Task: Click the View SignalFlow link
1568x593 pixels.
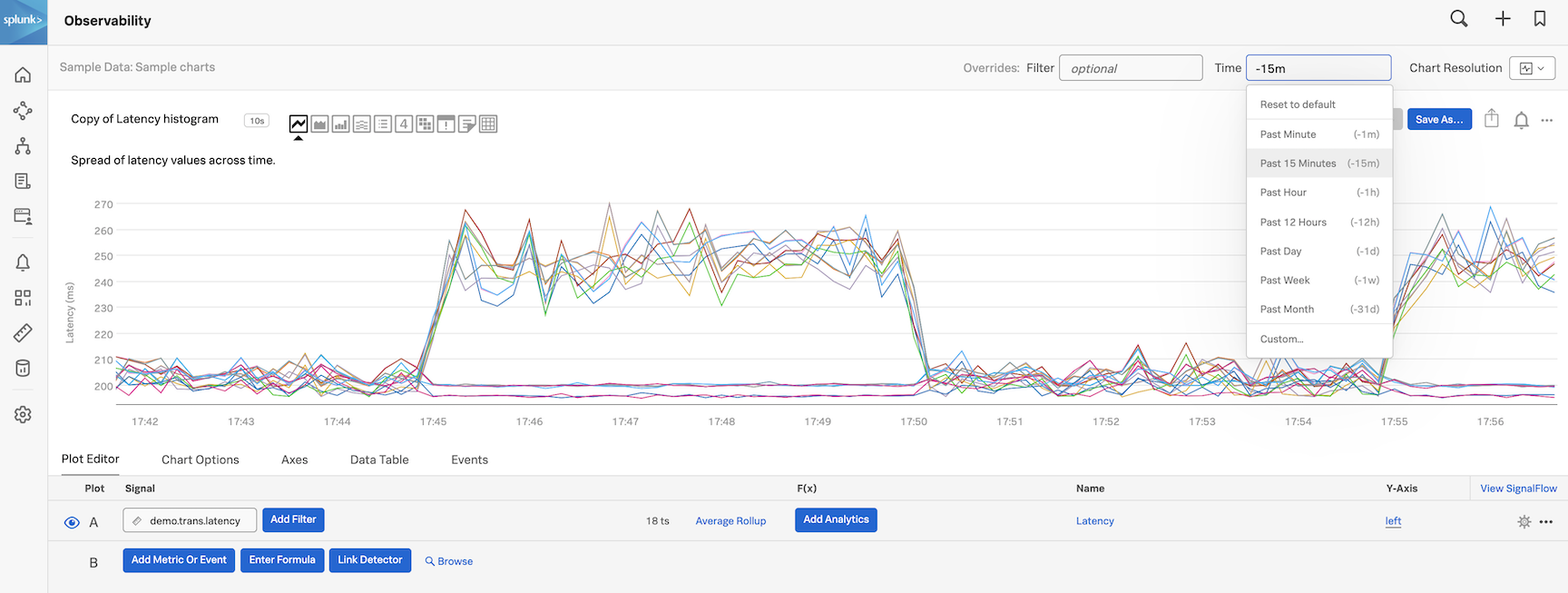Action: tap(1518, 489)
